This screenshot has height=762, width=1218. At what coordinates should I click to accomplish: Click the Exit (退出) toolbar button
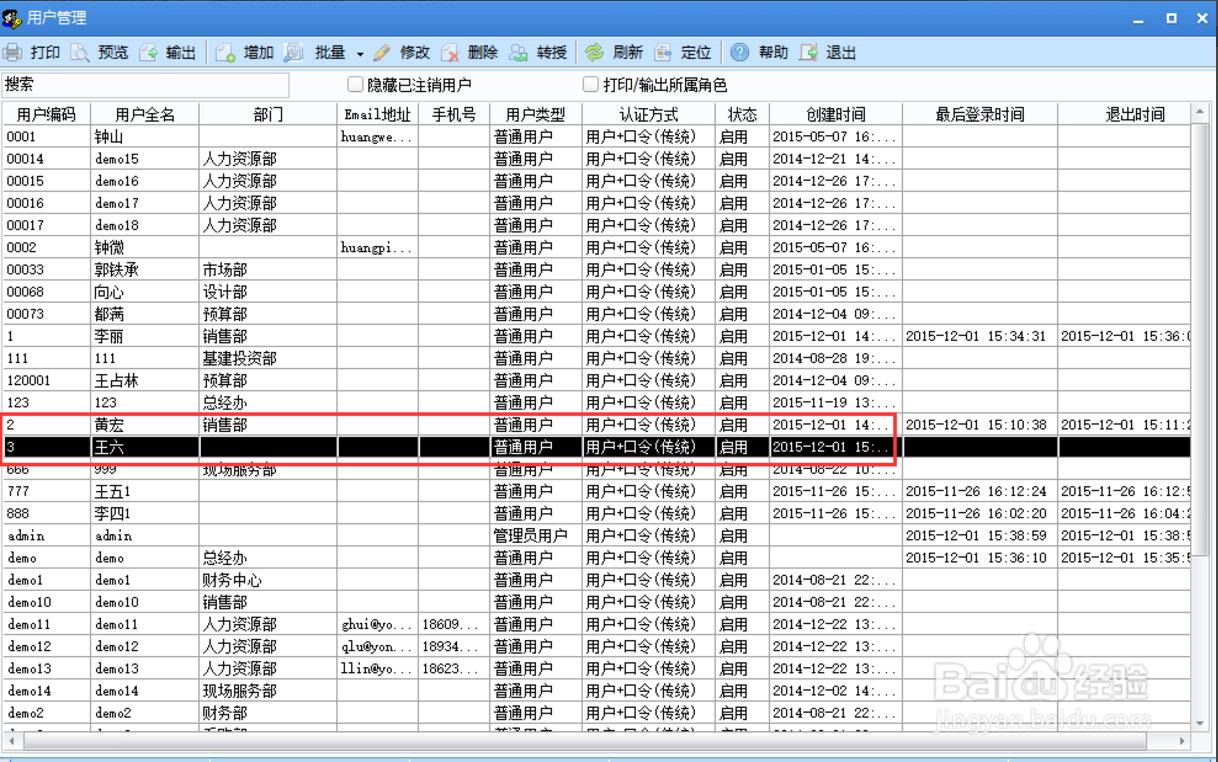point(809,53)
